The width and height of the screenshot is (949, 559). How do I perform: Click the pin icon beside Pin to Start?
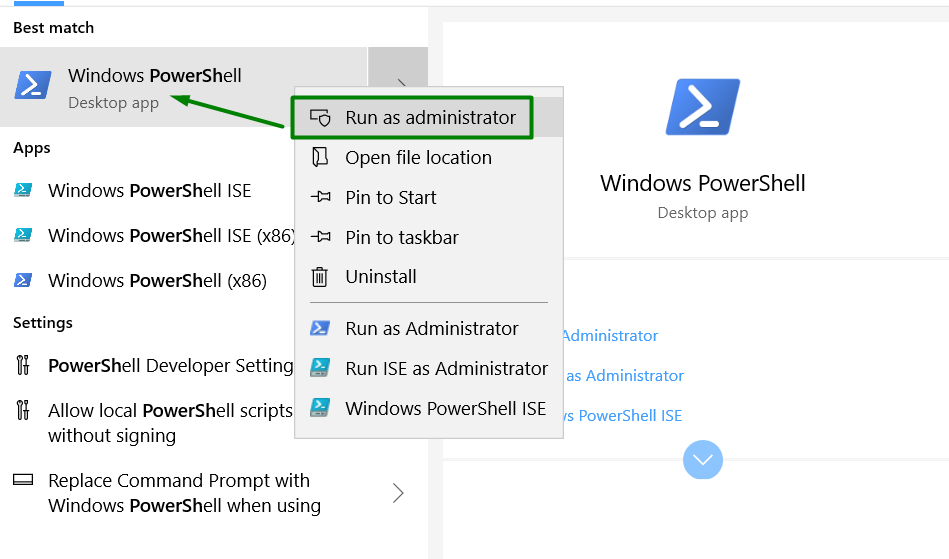pyautogui.click(x=320, y=197)
